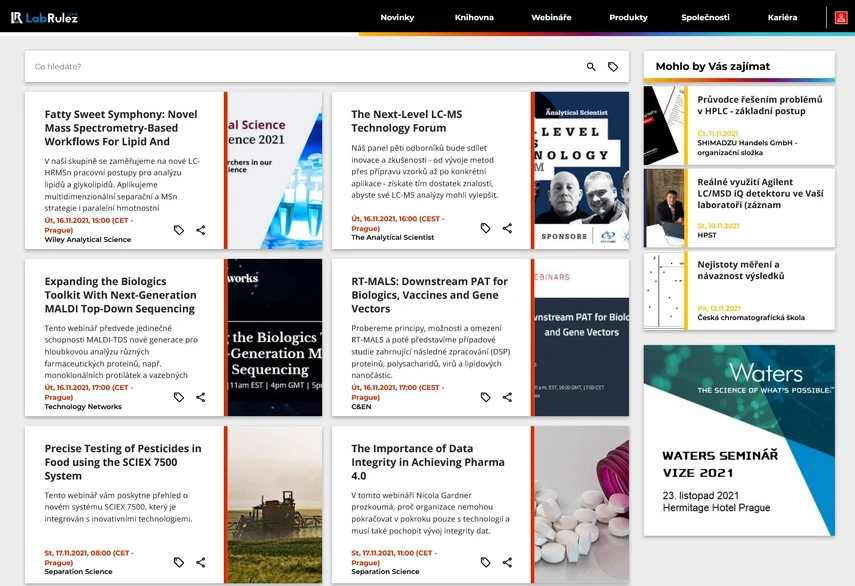Share the Fatty Sweet Symphony webinar
Viewport: 855px width, 586px height.
pos(201,230)
